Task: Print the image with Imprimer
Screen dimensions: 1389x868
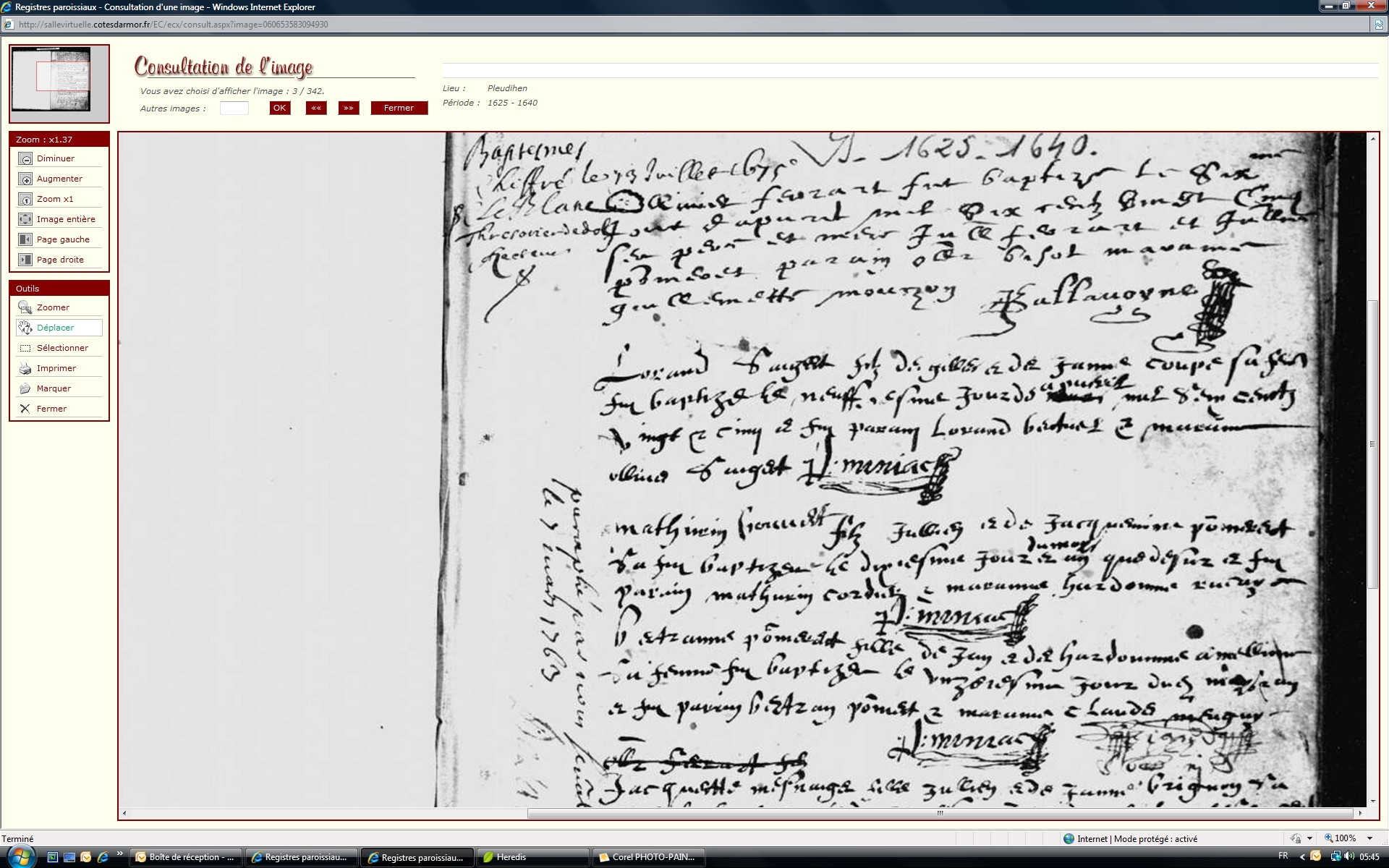Action: [x=25, y=368]
